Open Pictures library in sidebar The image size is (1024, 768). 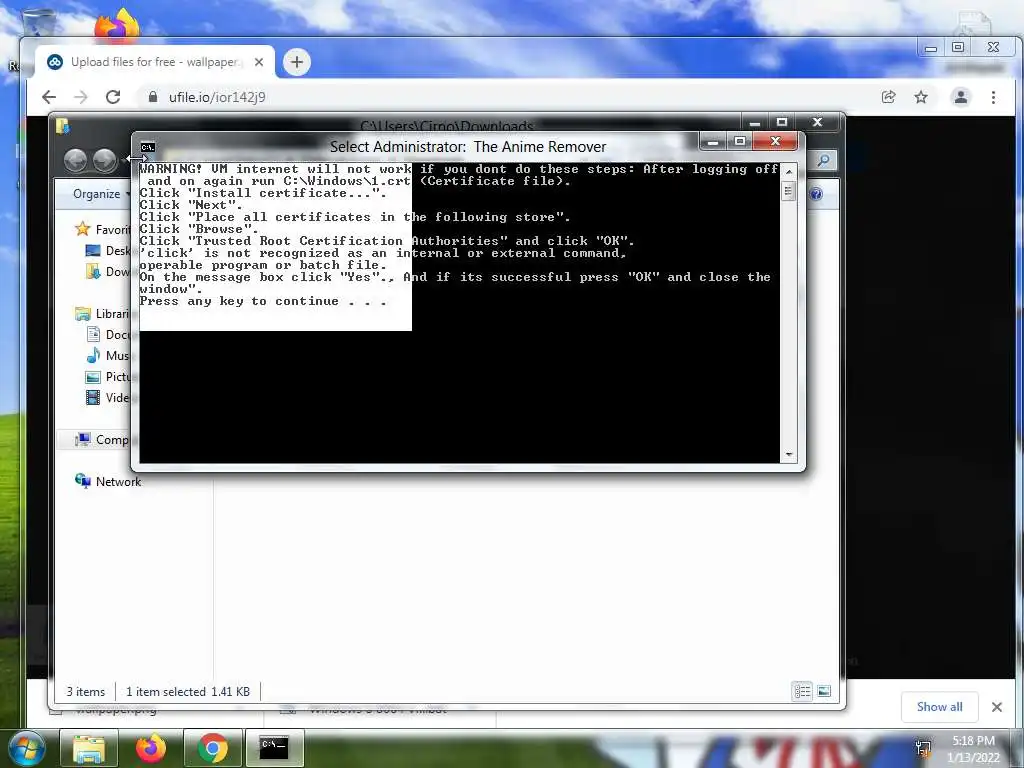(x=108, y=377)
